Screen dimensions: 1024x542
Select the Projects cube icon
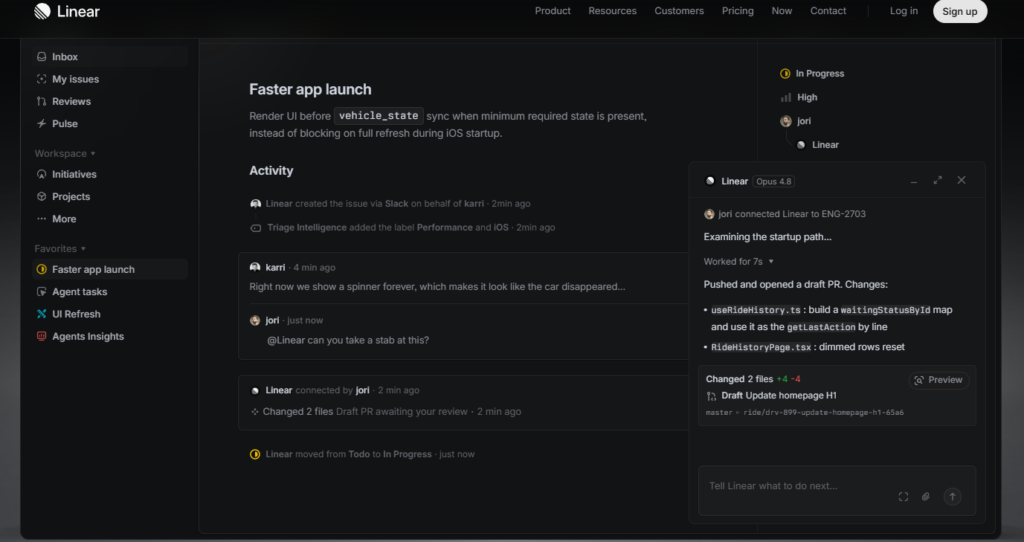coord(42,197)
